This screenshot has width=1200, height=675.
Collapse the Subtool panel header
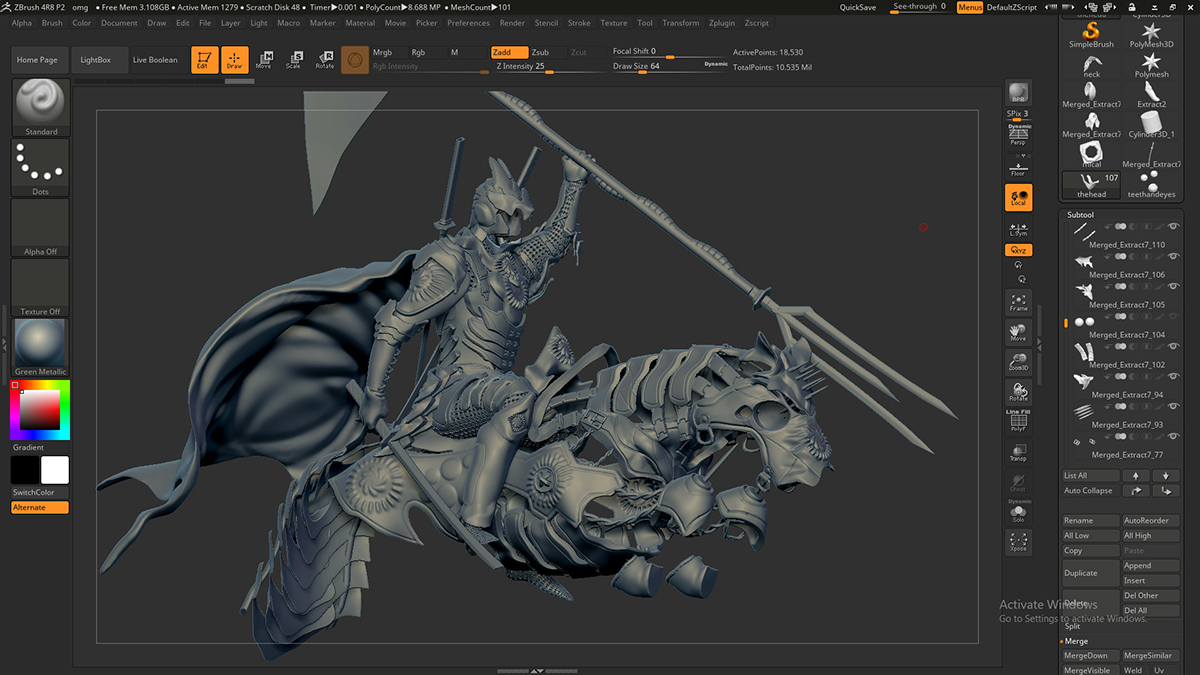pyautogui.click(x=1080, y=215)
